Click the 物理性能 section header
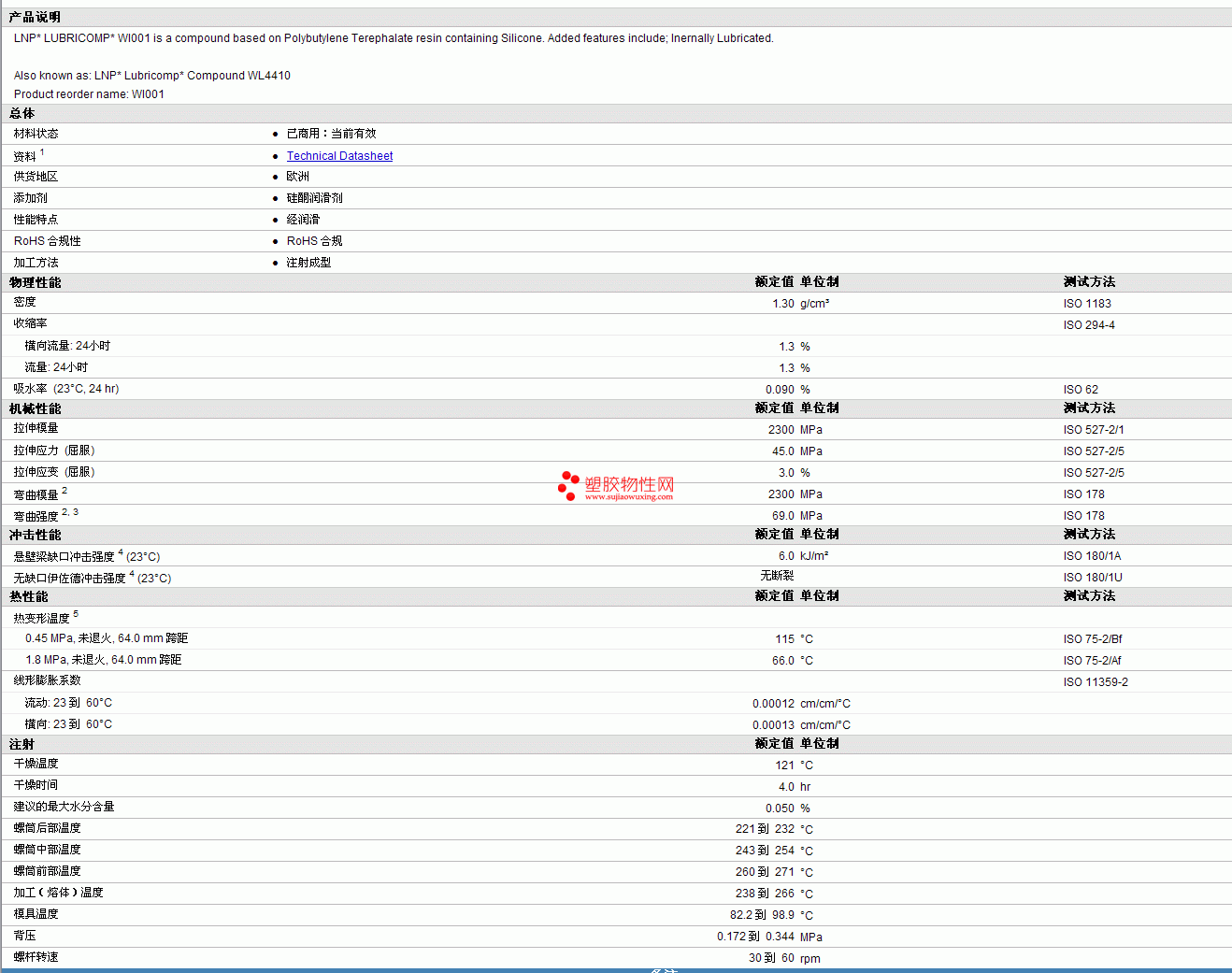 point(35,282)
